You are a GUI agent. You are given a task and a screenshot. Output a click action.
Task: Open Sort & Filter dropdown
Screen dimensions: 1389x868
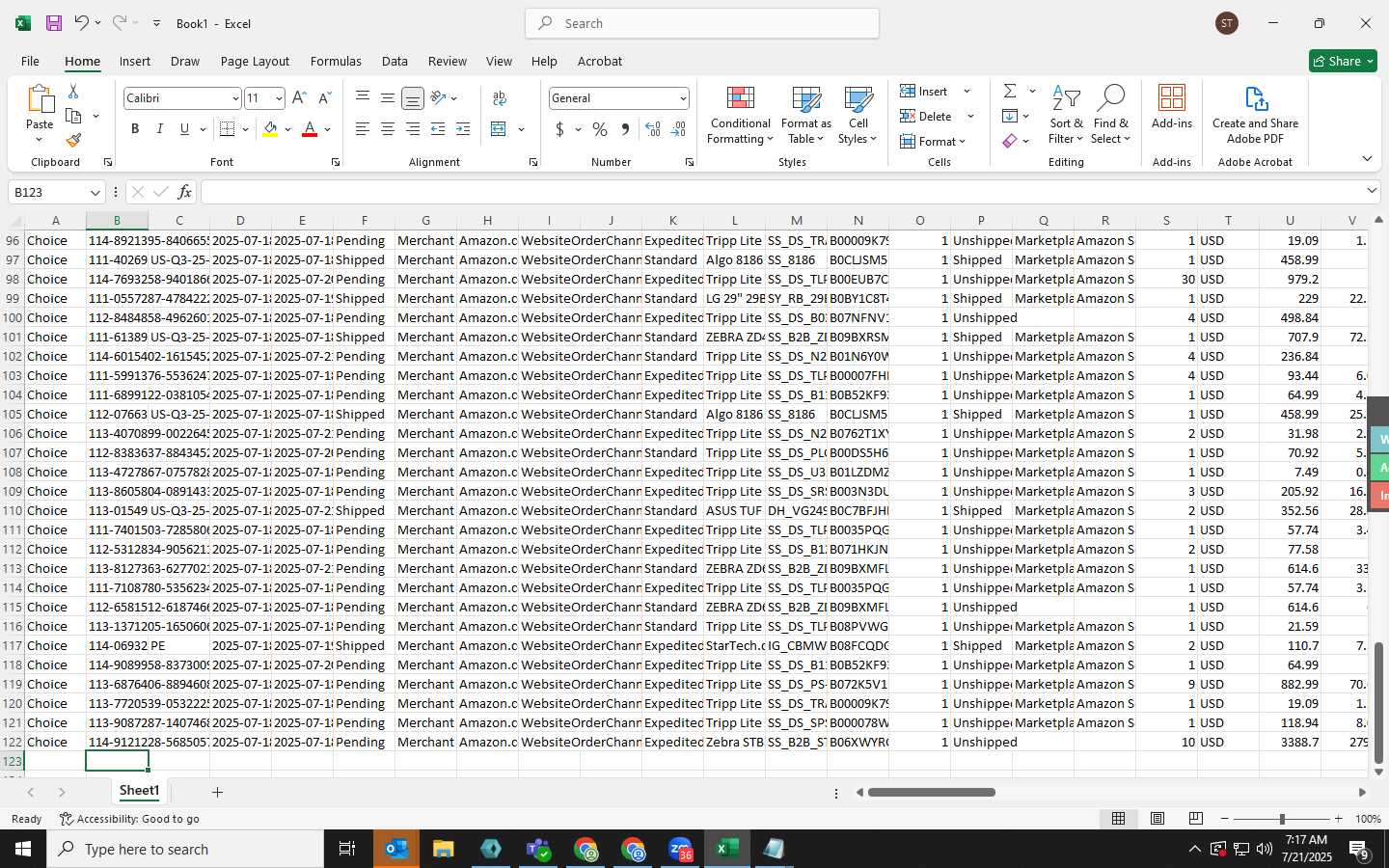pyautogui.click(x=1066, y=116)
